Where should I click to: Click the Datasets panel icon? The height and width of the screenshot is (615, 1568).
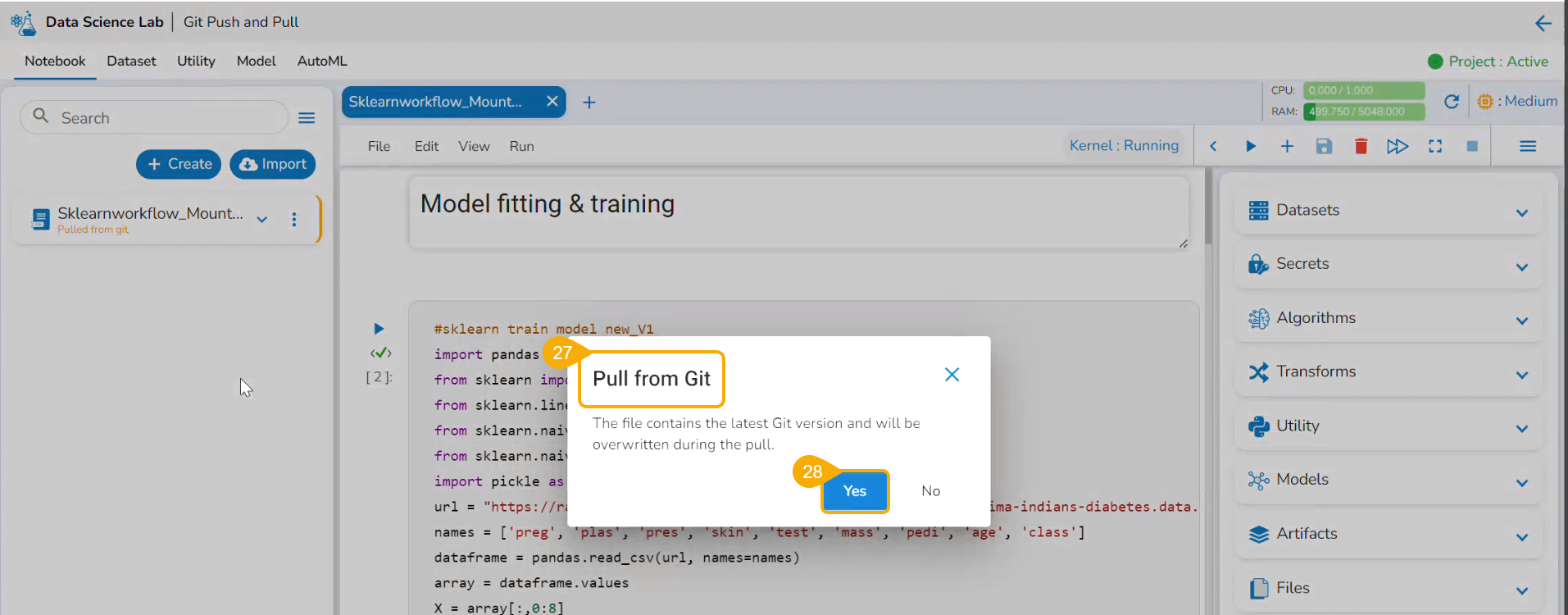(x=1258, y=211)
